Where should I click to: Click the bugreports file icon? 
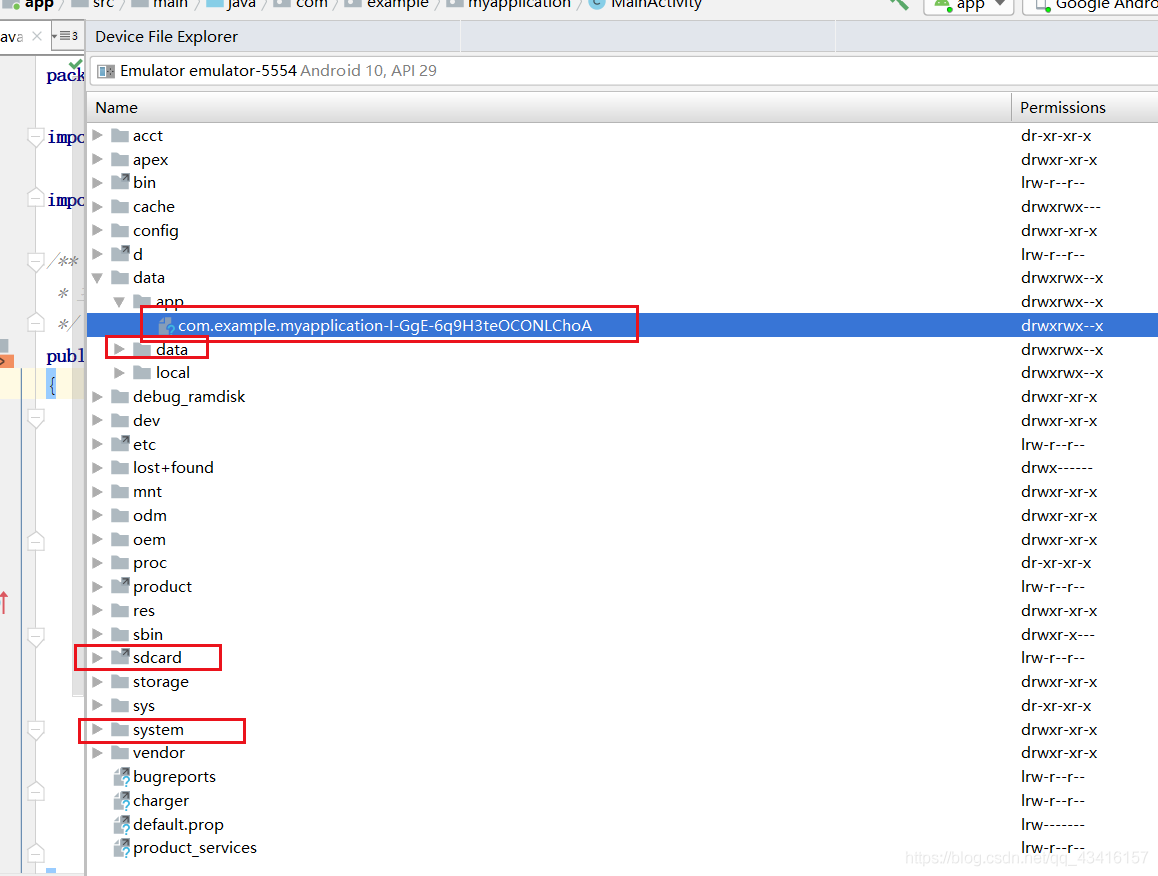coord(122,776)
